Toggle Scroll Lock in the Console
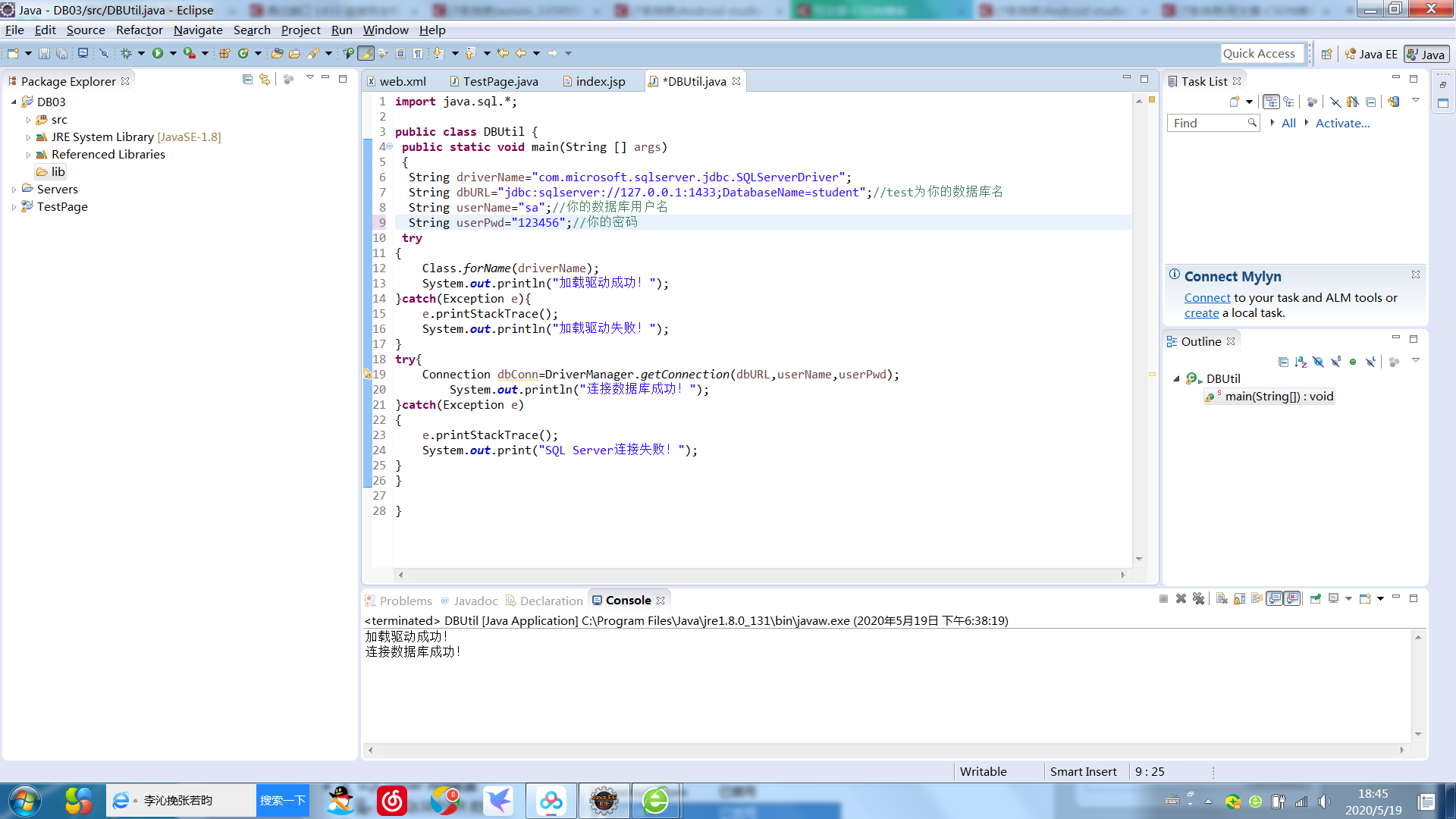 coord(1239,598)
